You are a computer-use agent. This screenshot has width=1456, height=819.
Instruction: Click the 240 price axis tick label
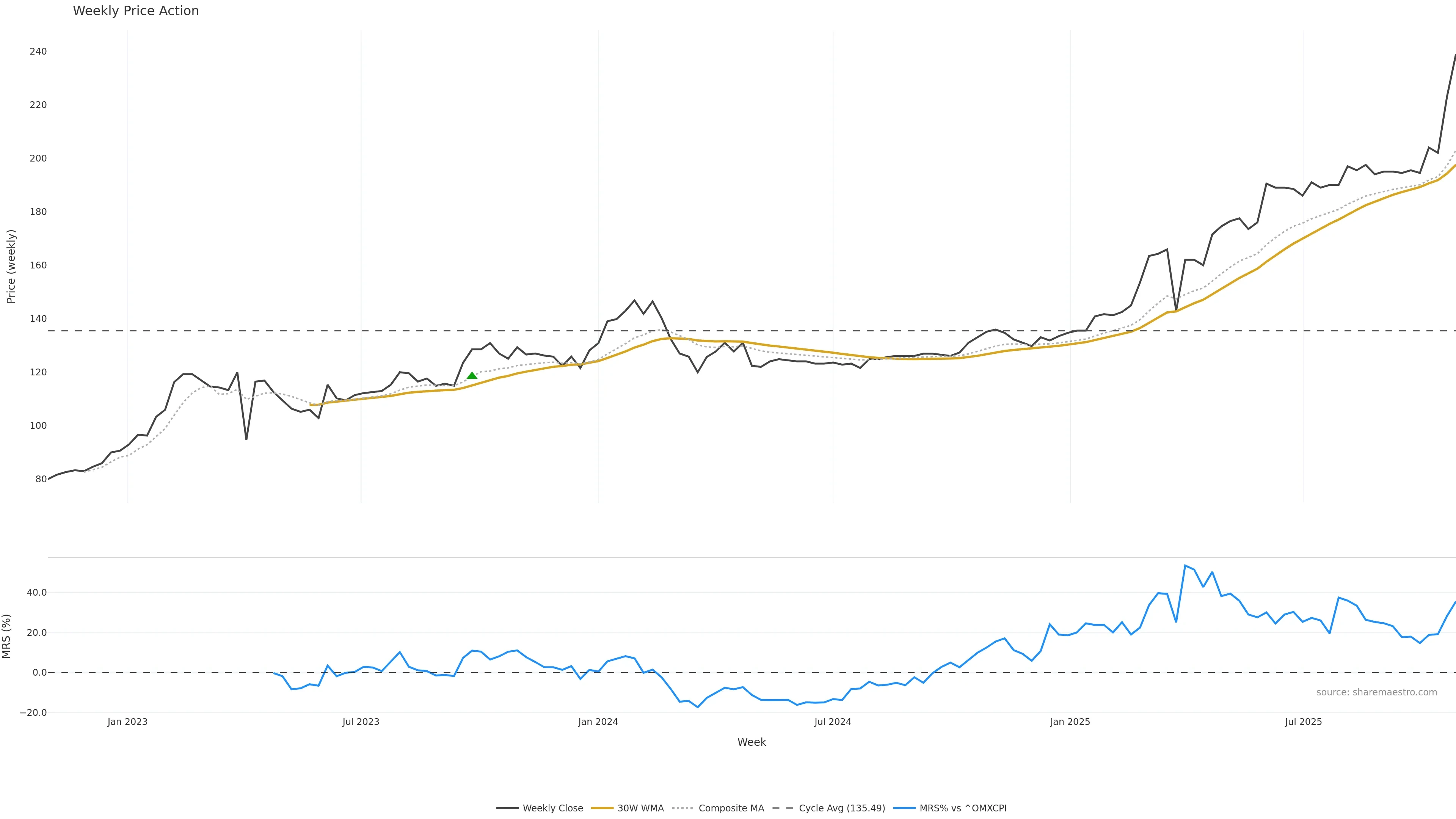(x=38, y=52)
